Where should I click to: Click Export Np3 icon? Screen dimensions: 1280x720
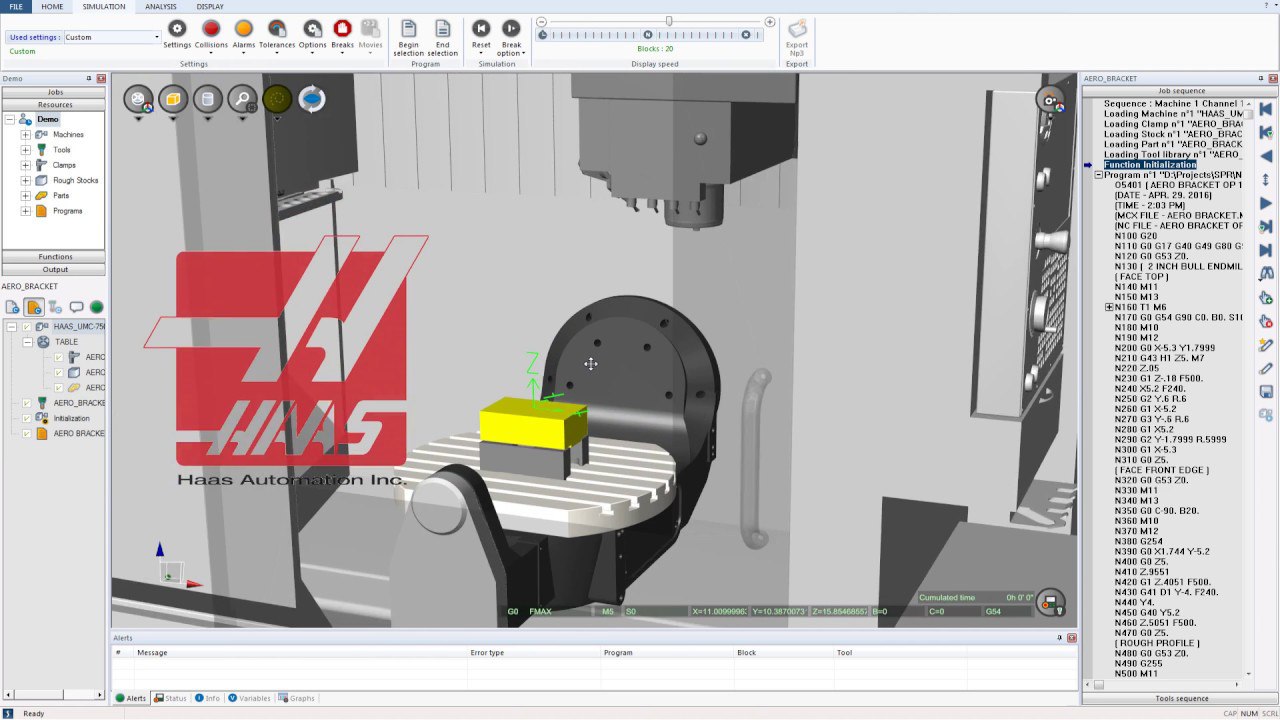(x=797, y=37)
